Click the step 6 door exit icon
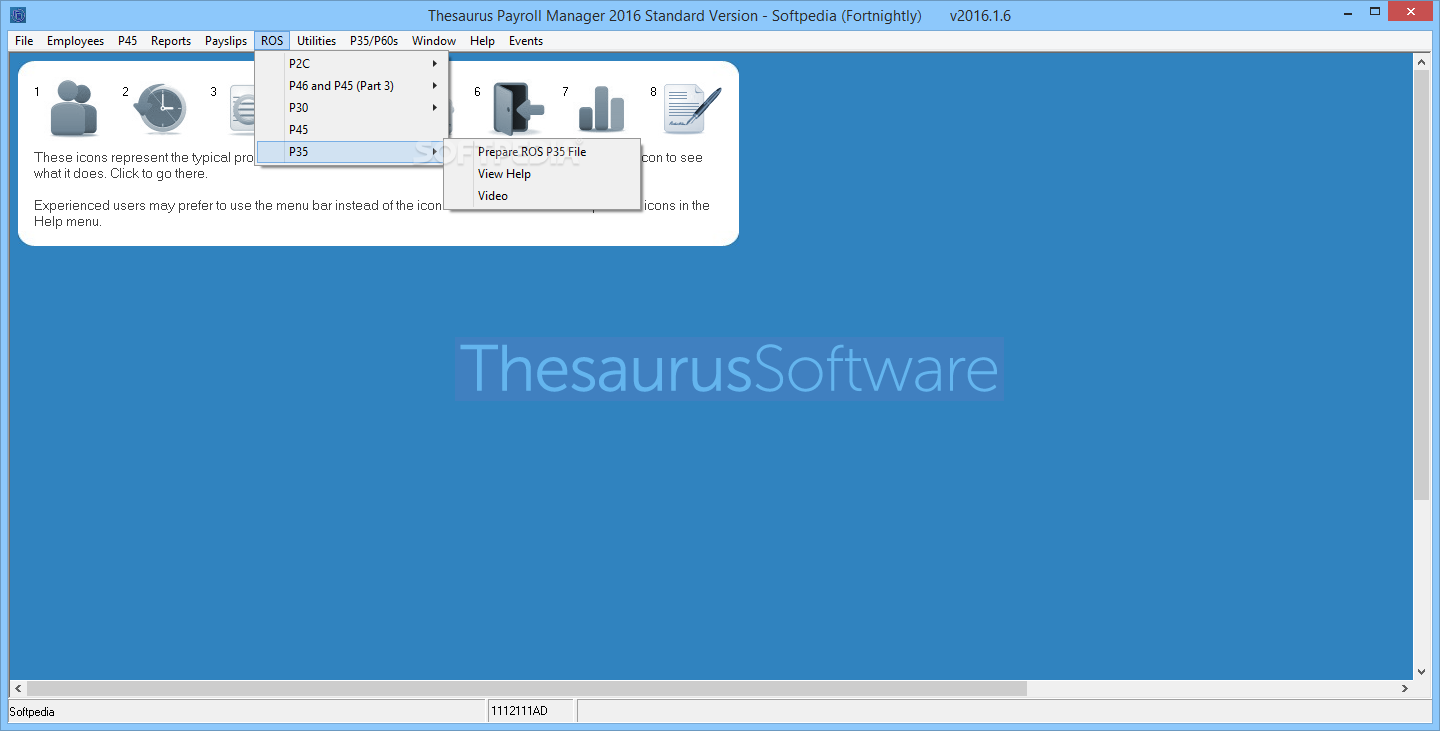1440x731 pixels. (x=518, y=108)
